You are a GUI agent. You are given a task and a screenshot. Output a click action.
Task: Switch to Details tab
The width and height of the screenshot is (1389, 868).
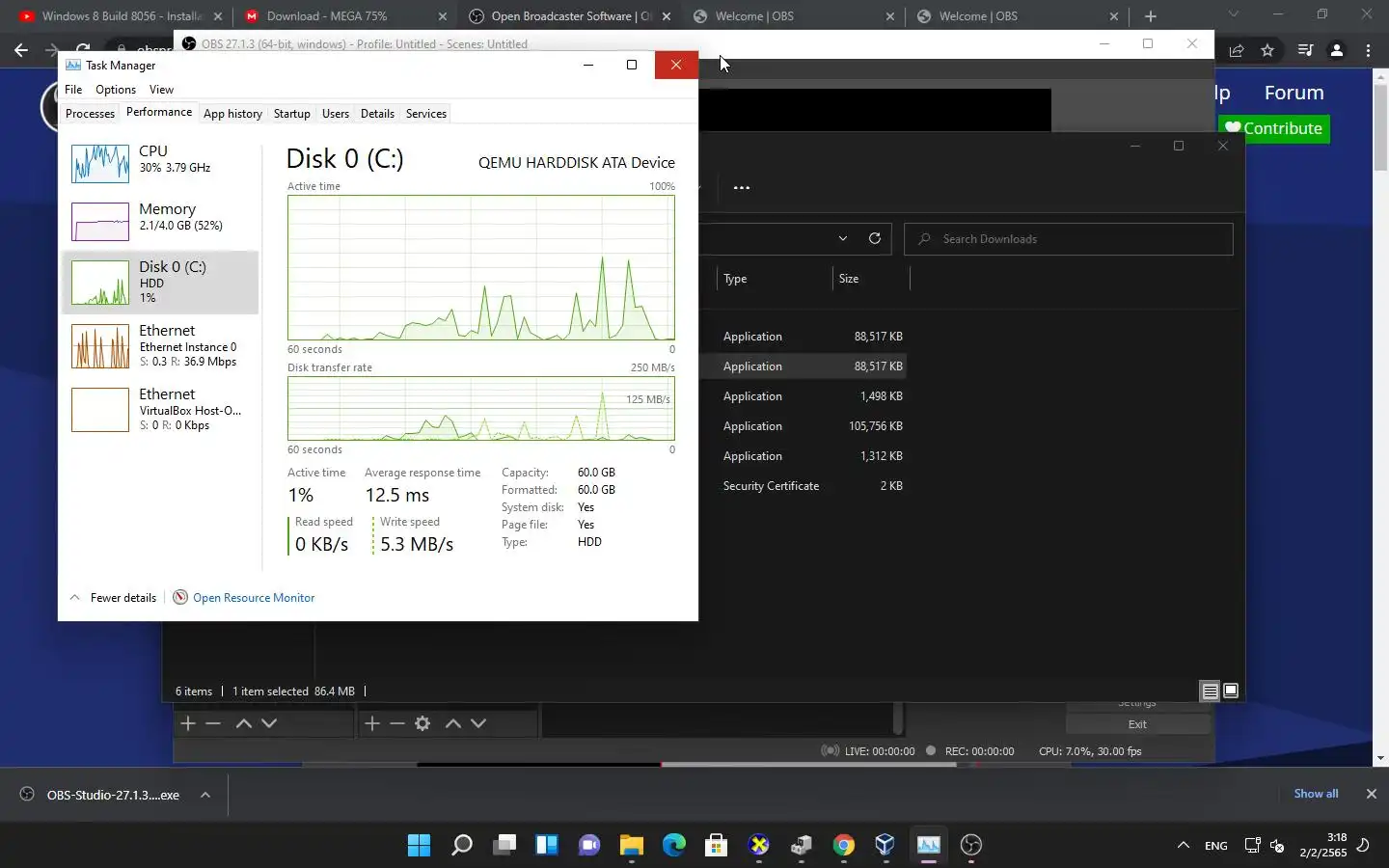[377, 114]
